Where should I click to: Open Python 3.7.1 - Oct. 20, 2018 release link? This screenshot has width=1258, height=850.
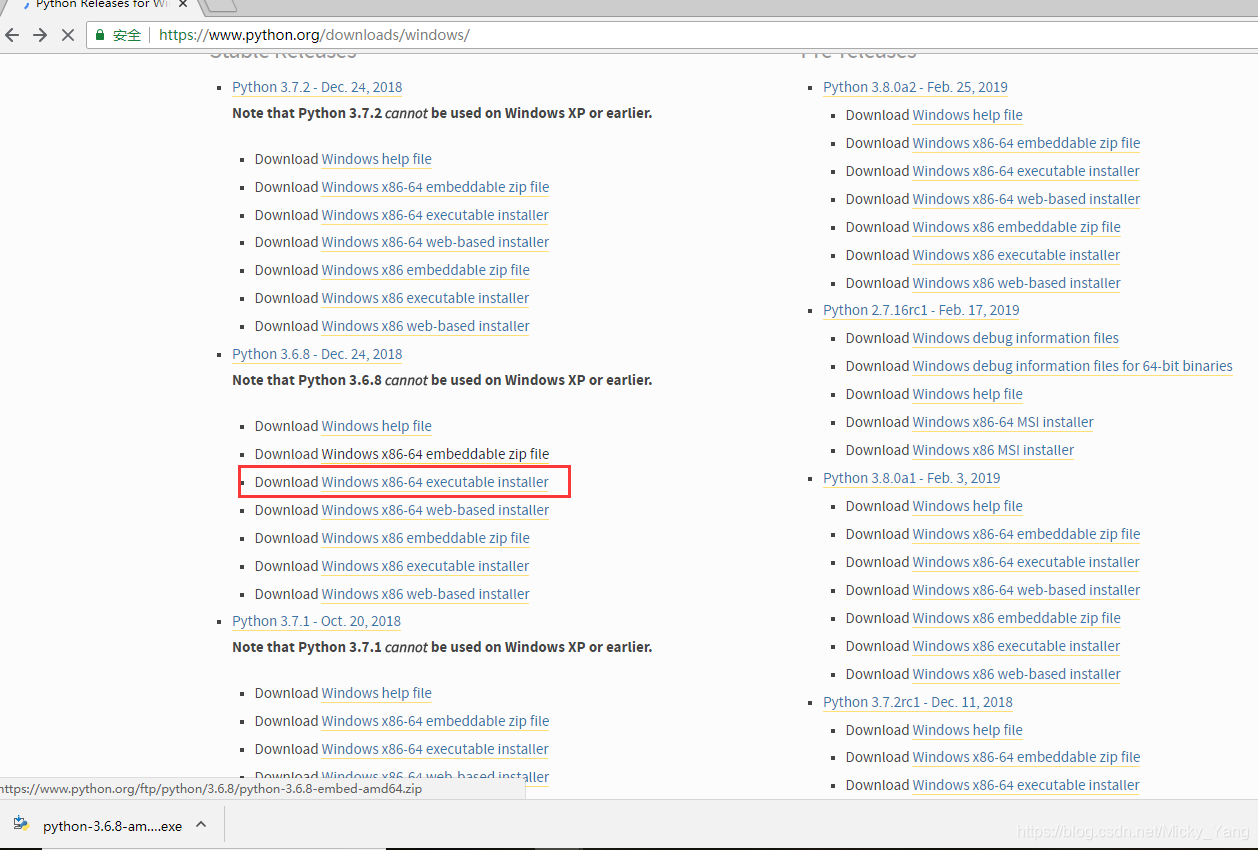point(316,621)
